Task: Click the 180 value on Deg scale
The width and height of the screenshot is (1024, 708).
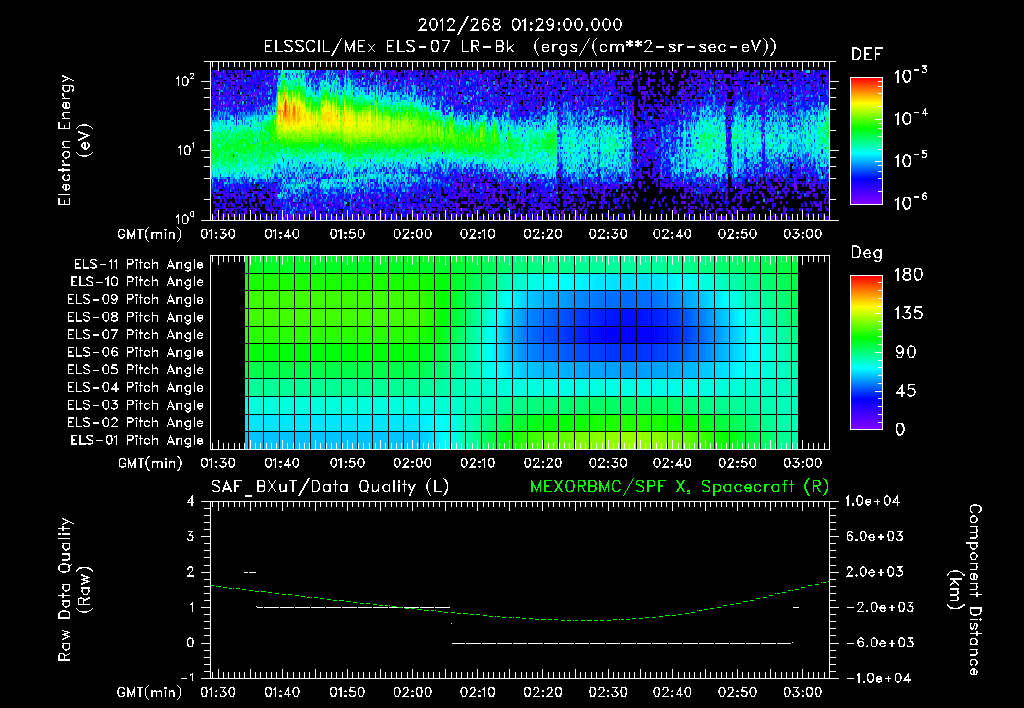Action: coord(908,275)
